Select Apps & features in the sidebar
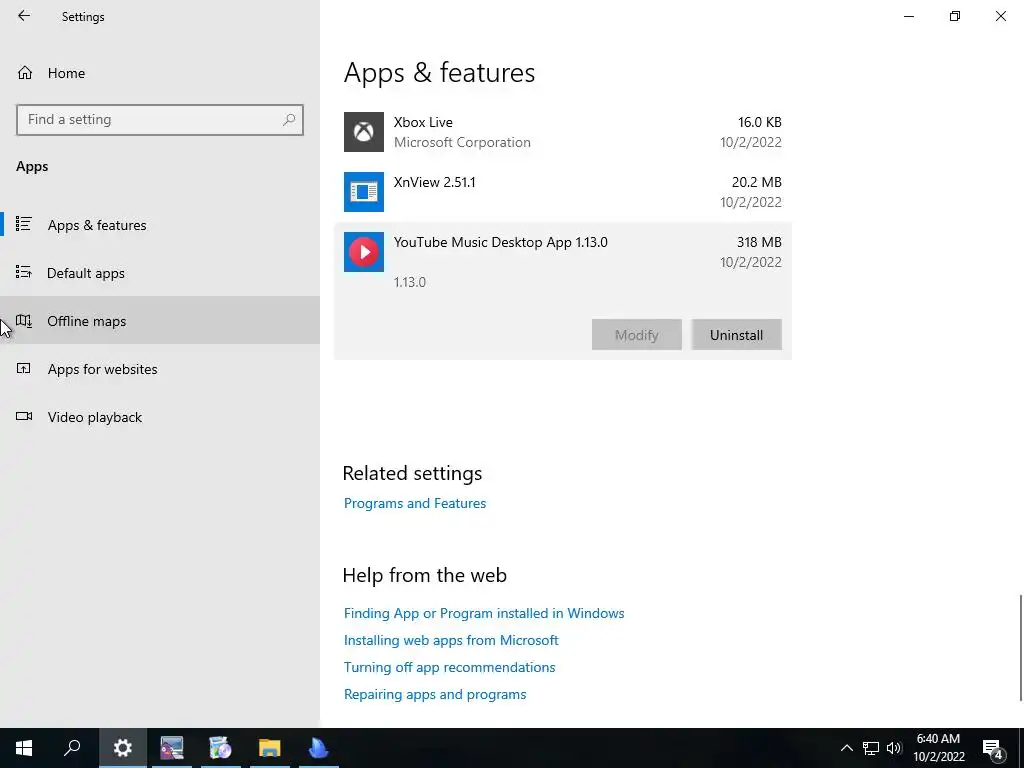1024x768 pixels. [160, 225]
